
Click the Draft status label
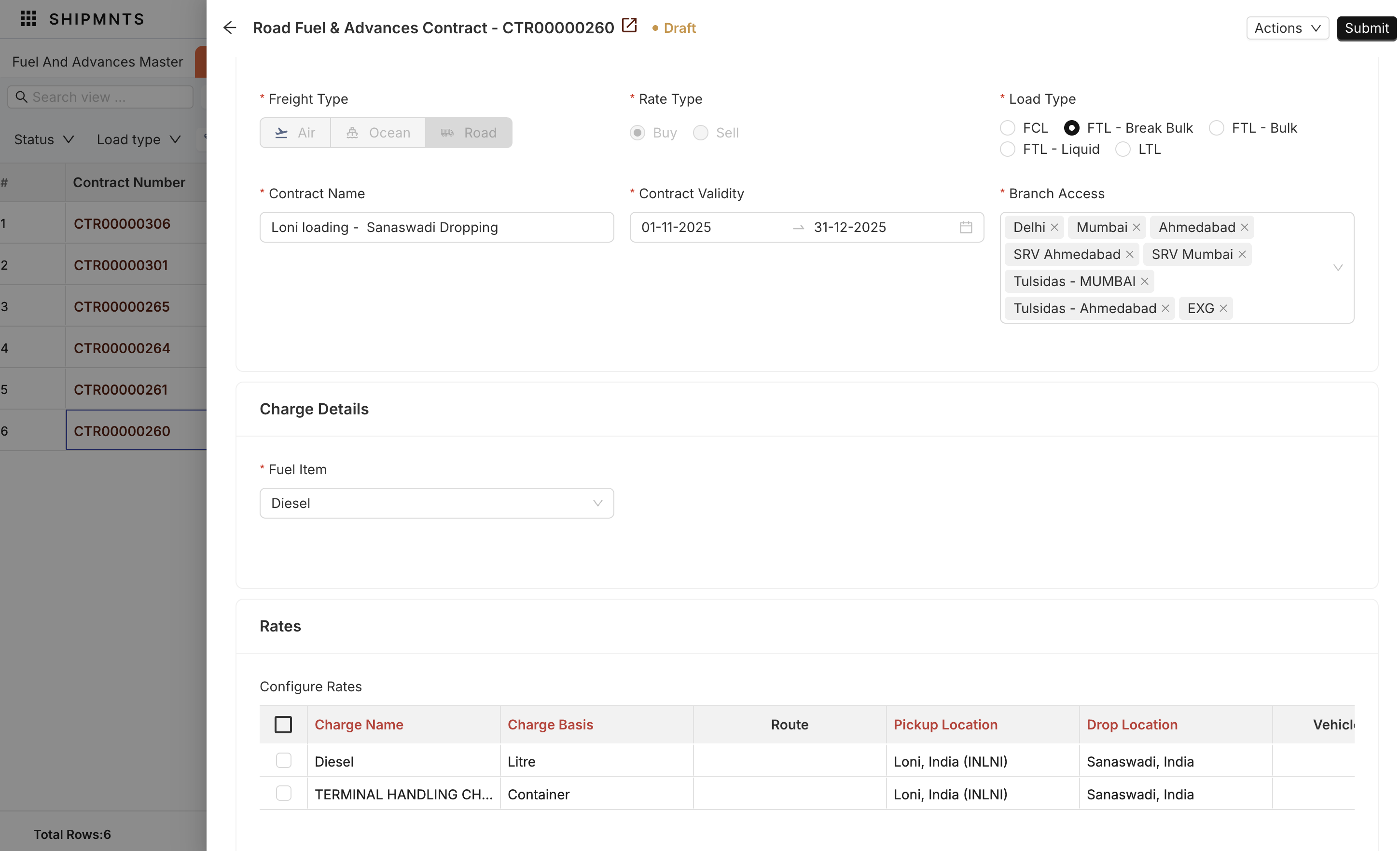679,28
